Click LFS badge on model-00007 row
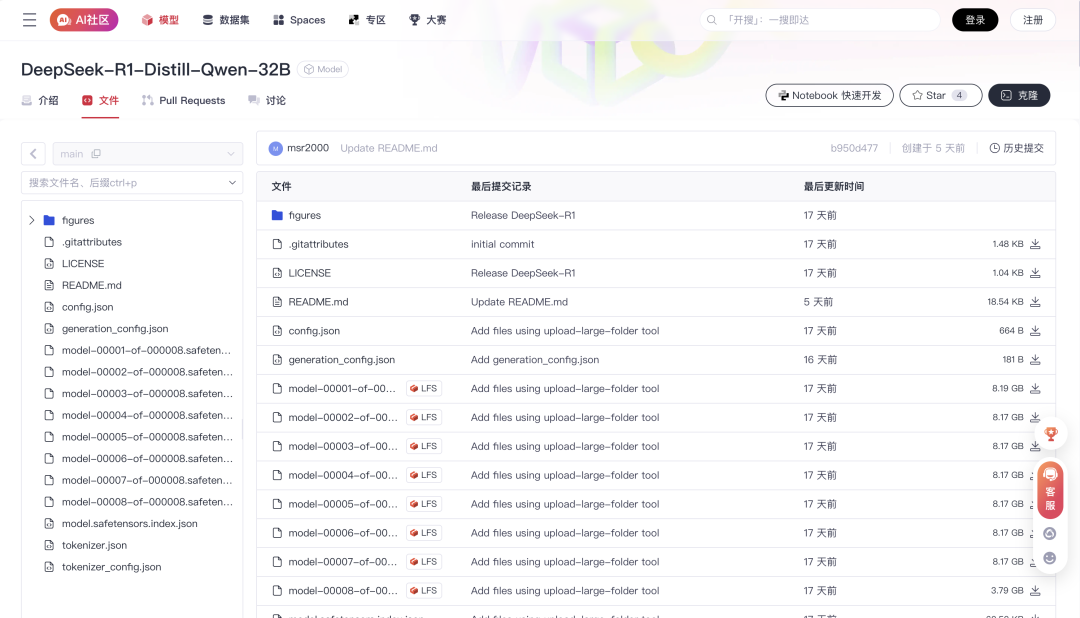The height and width of the screenshot is (618, 1080). coord(424,562)
